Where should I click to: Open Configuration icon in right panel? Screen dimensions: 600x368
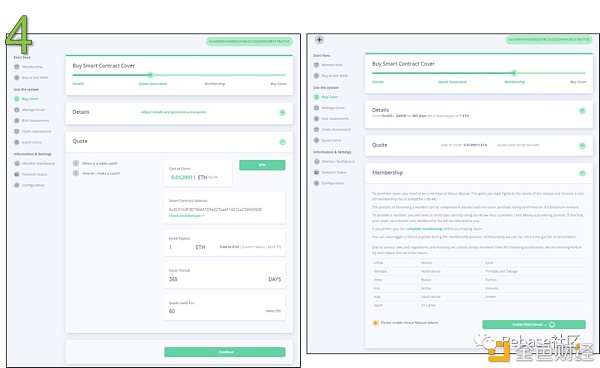[316, 183]
